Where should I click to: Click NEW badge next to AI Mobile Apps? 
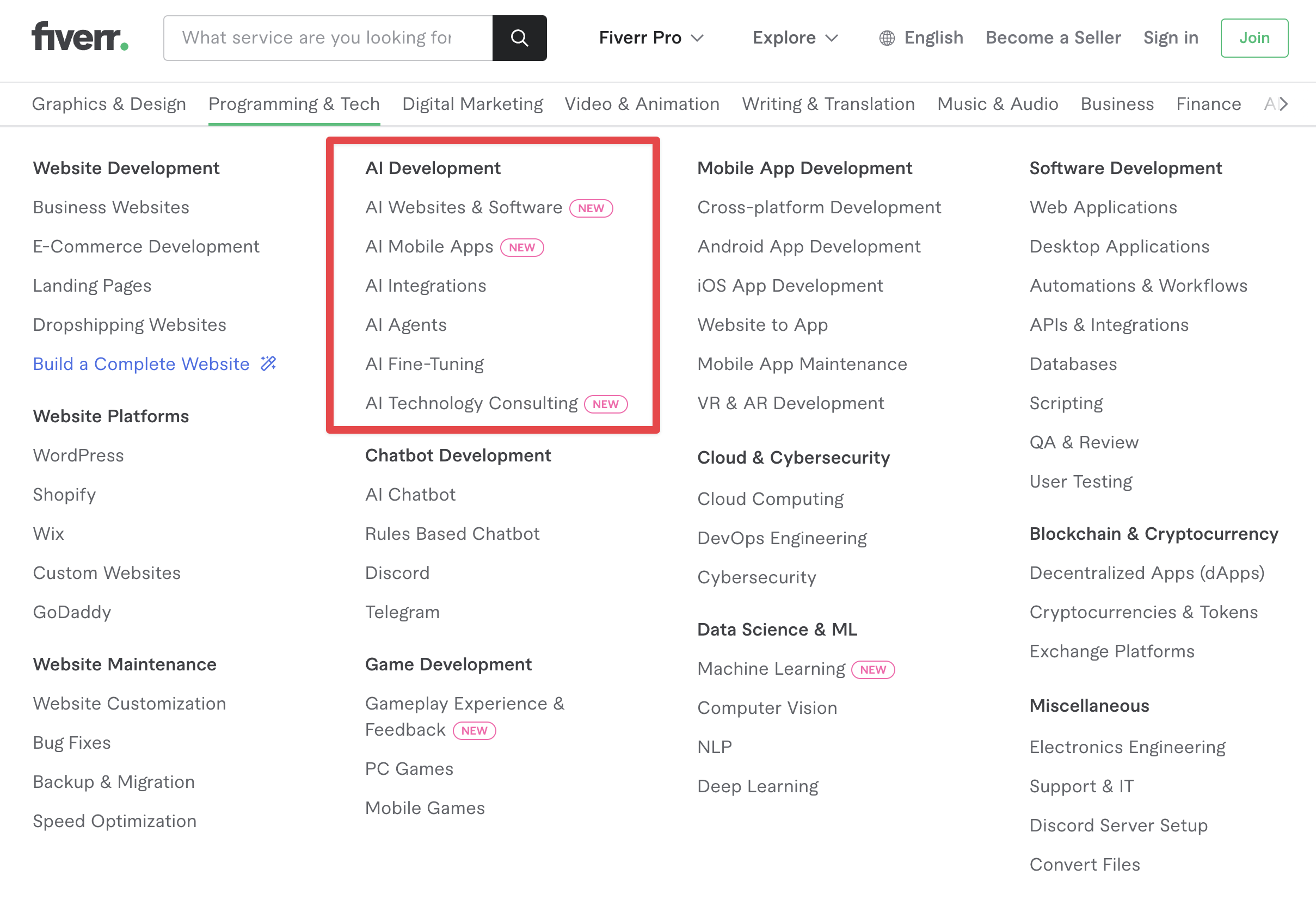521,248
